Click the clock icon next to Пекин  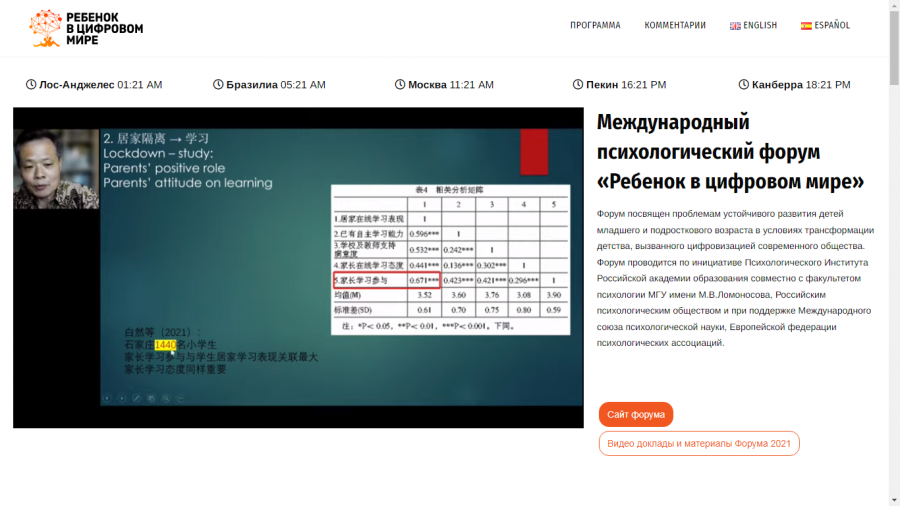[577, 84]
